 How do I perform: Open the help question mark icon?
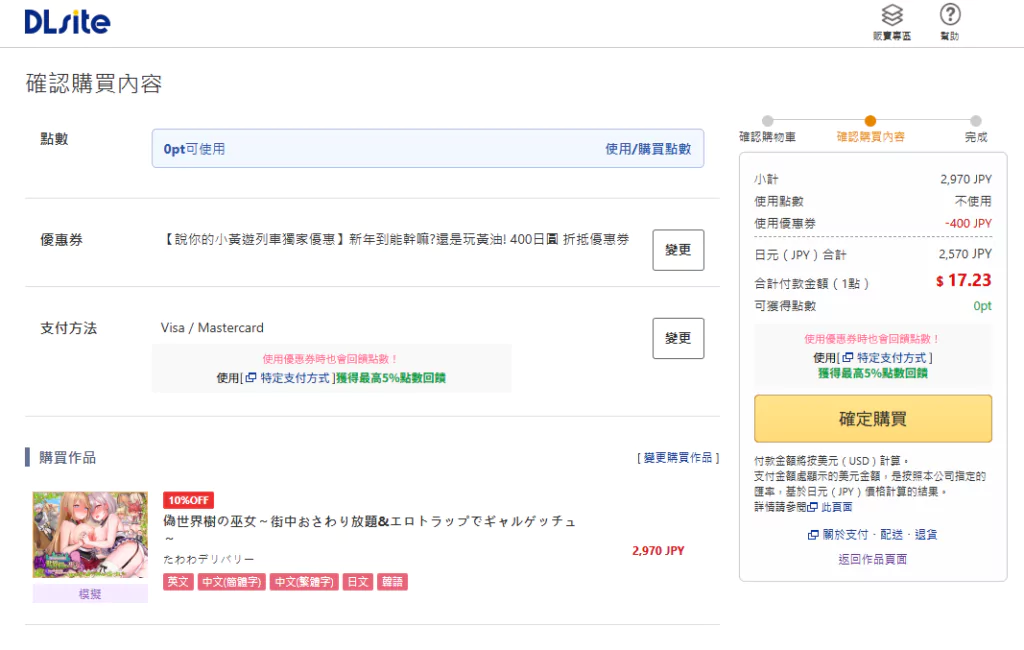tap(950, 15)
